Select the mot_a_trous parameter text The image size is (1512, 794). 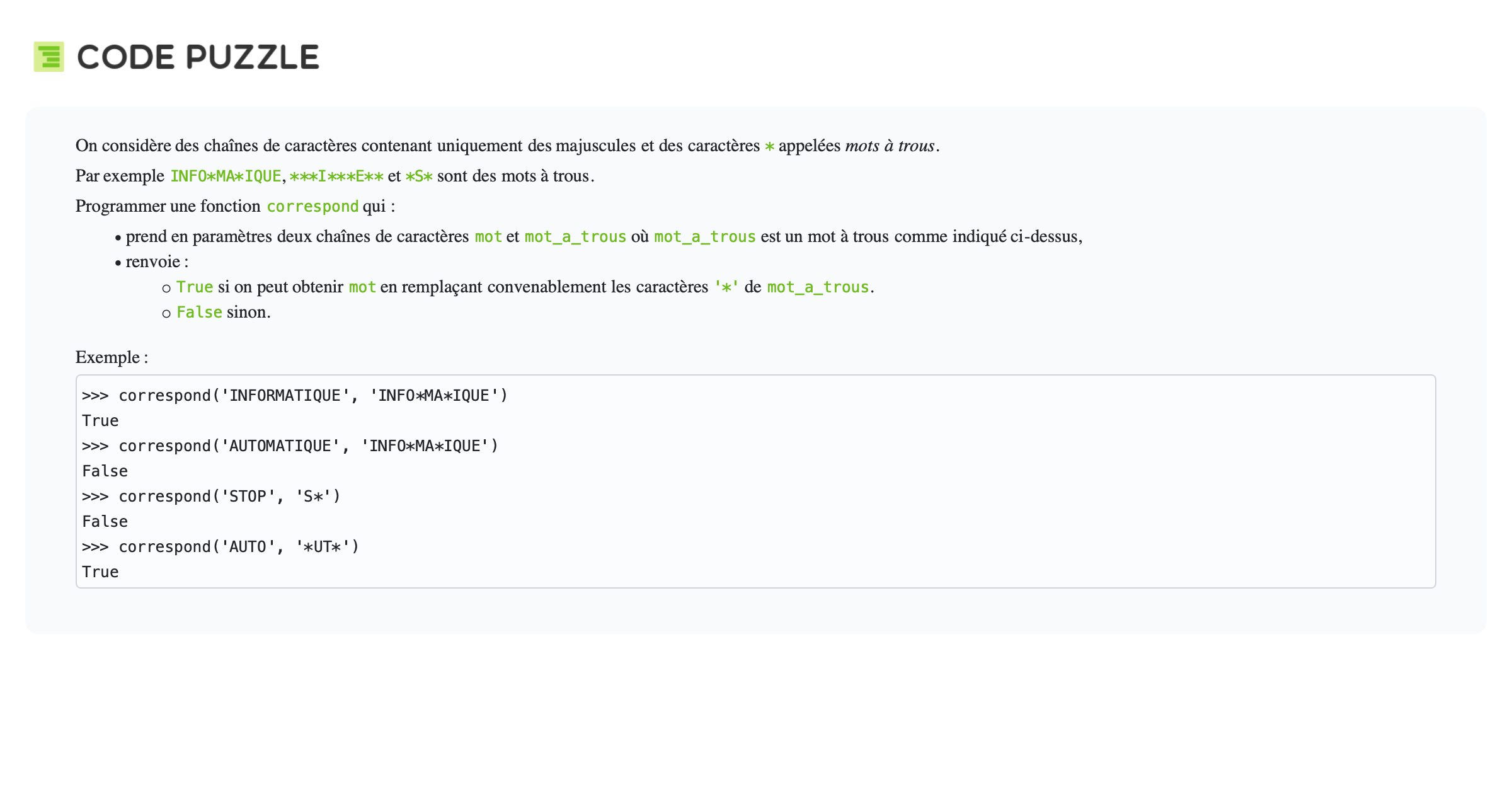click(575, 236)
